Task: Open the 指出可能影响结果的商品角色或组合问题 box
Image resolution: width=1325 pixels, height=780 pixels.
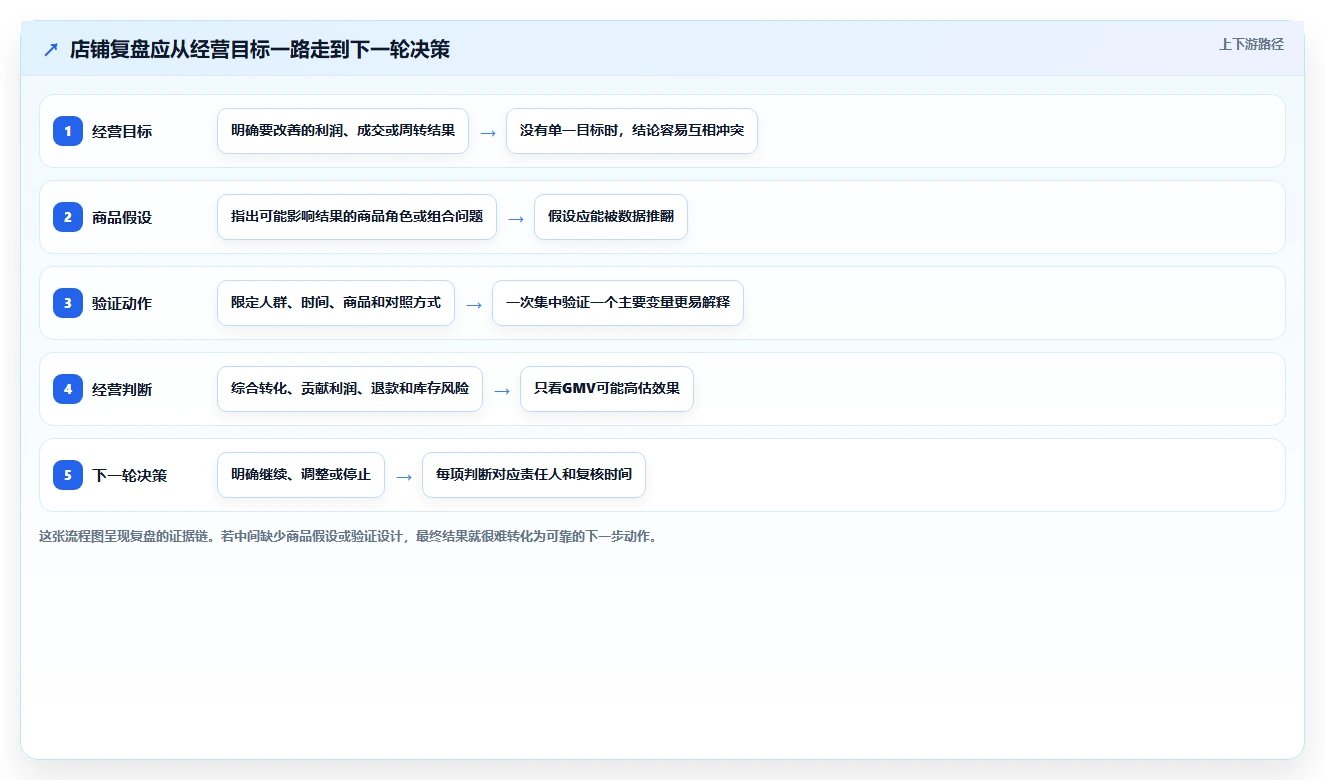Action: (x=357, y=217)
